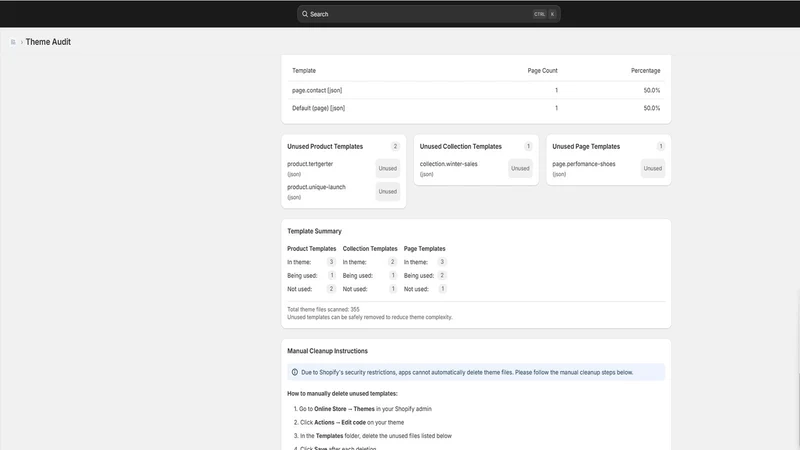Click the CTRL shortcut badge in search
Viewport: 800px width, 450px height.
point(539,14)
